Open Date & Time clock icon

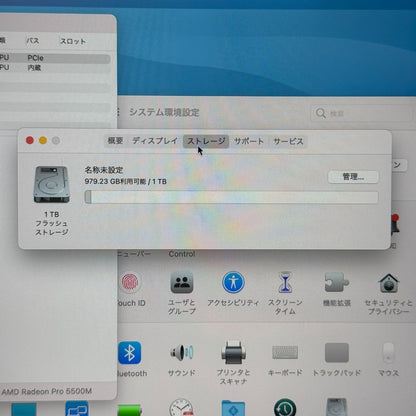point(182,407)
